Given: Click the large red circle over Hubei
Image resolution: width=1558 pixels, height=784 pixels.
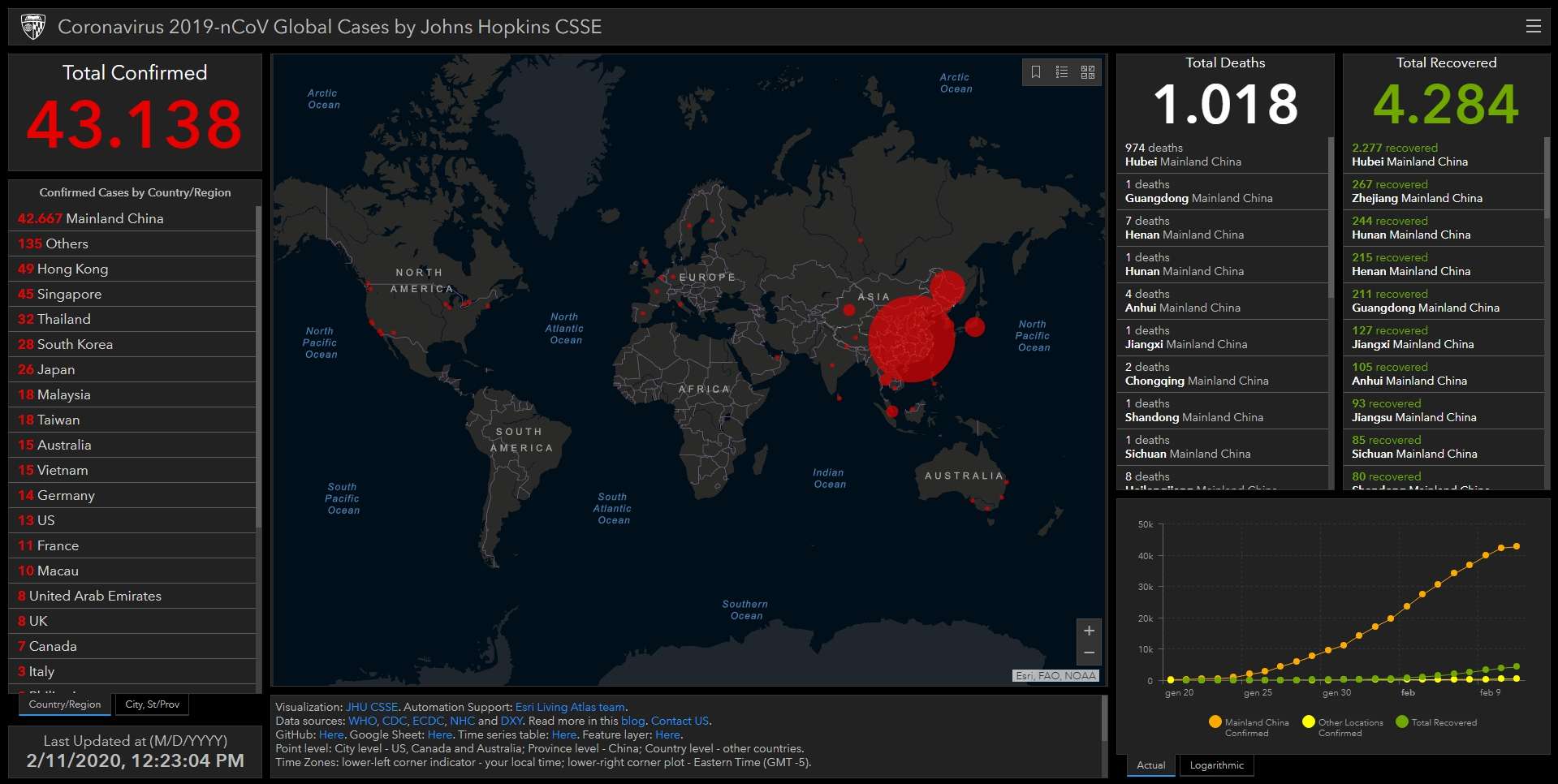Looking at the screenshot, I should pos(911,338).
